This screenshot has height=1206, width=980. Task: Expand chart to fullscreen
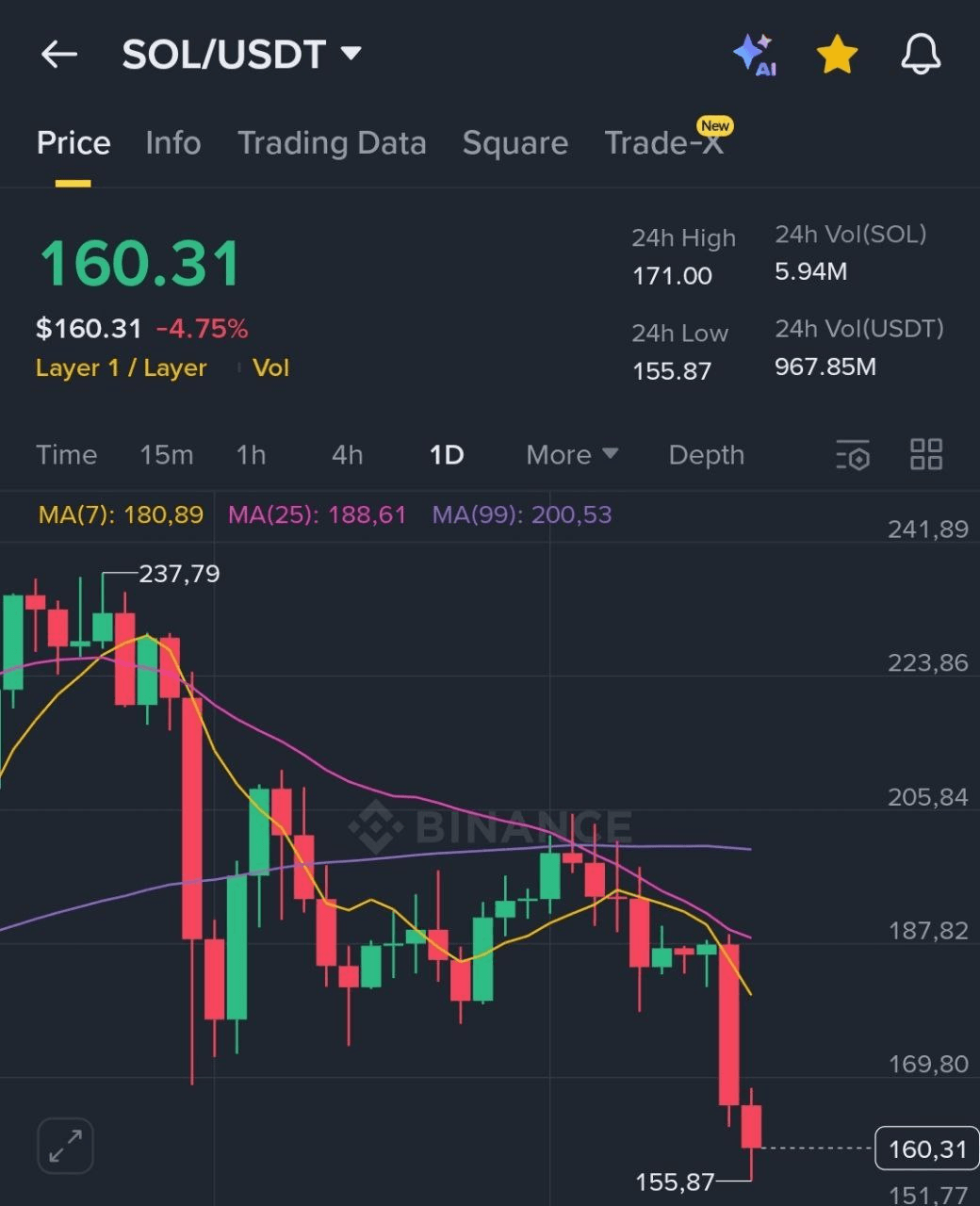tap(65, 1146)
